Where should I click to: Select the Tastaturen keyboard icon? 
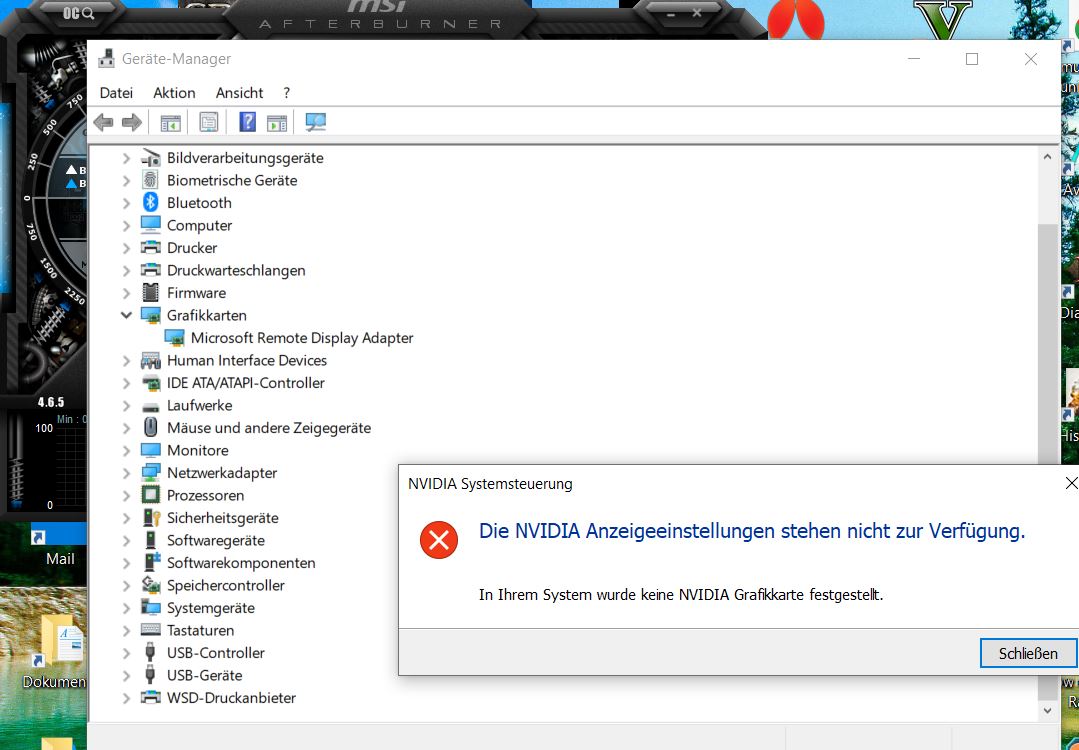151,630
